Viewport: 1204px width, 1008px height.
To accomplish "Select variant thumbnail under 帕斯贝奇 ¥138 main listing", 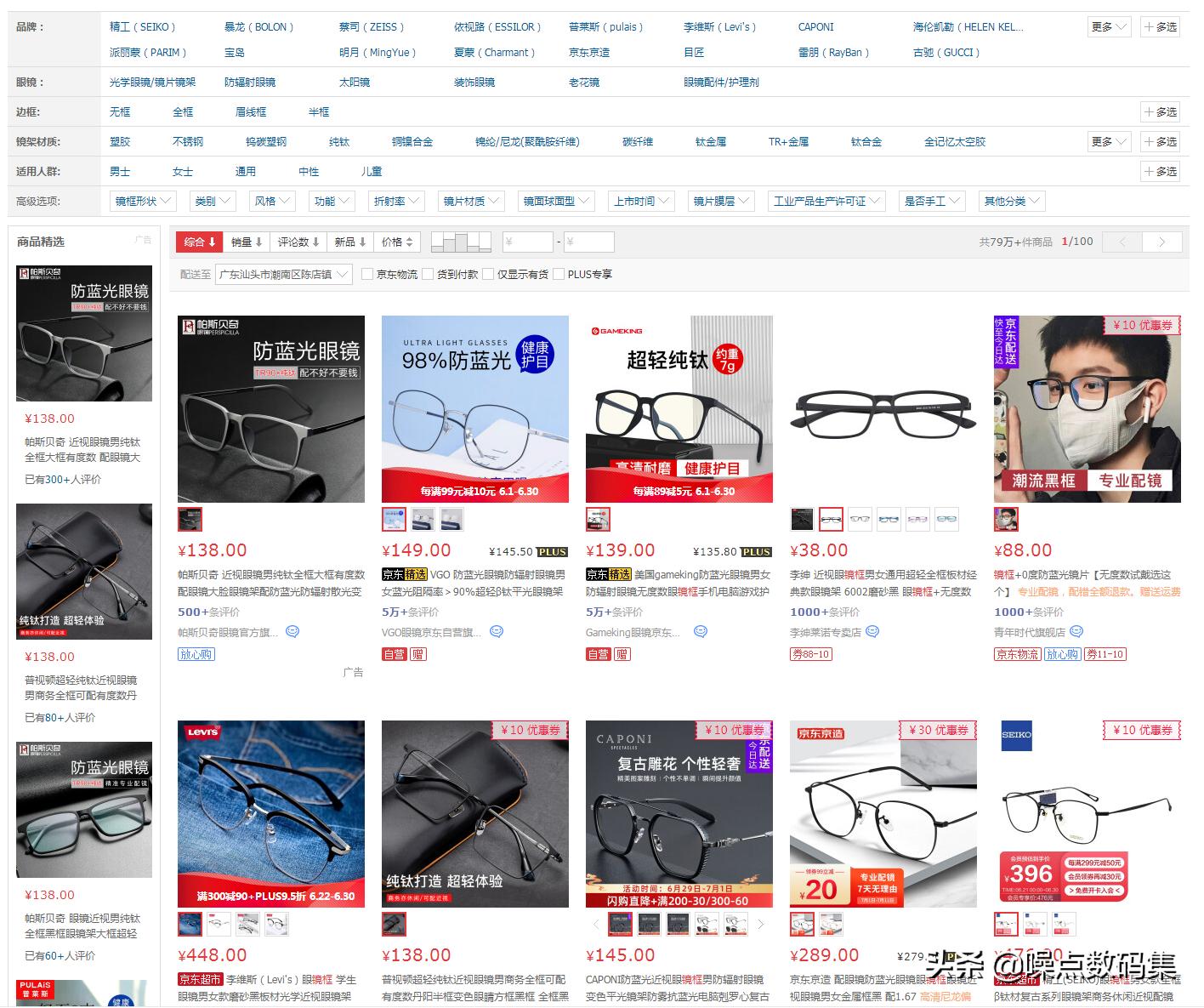I will (190, 519).
